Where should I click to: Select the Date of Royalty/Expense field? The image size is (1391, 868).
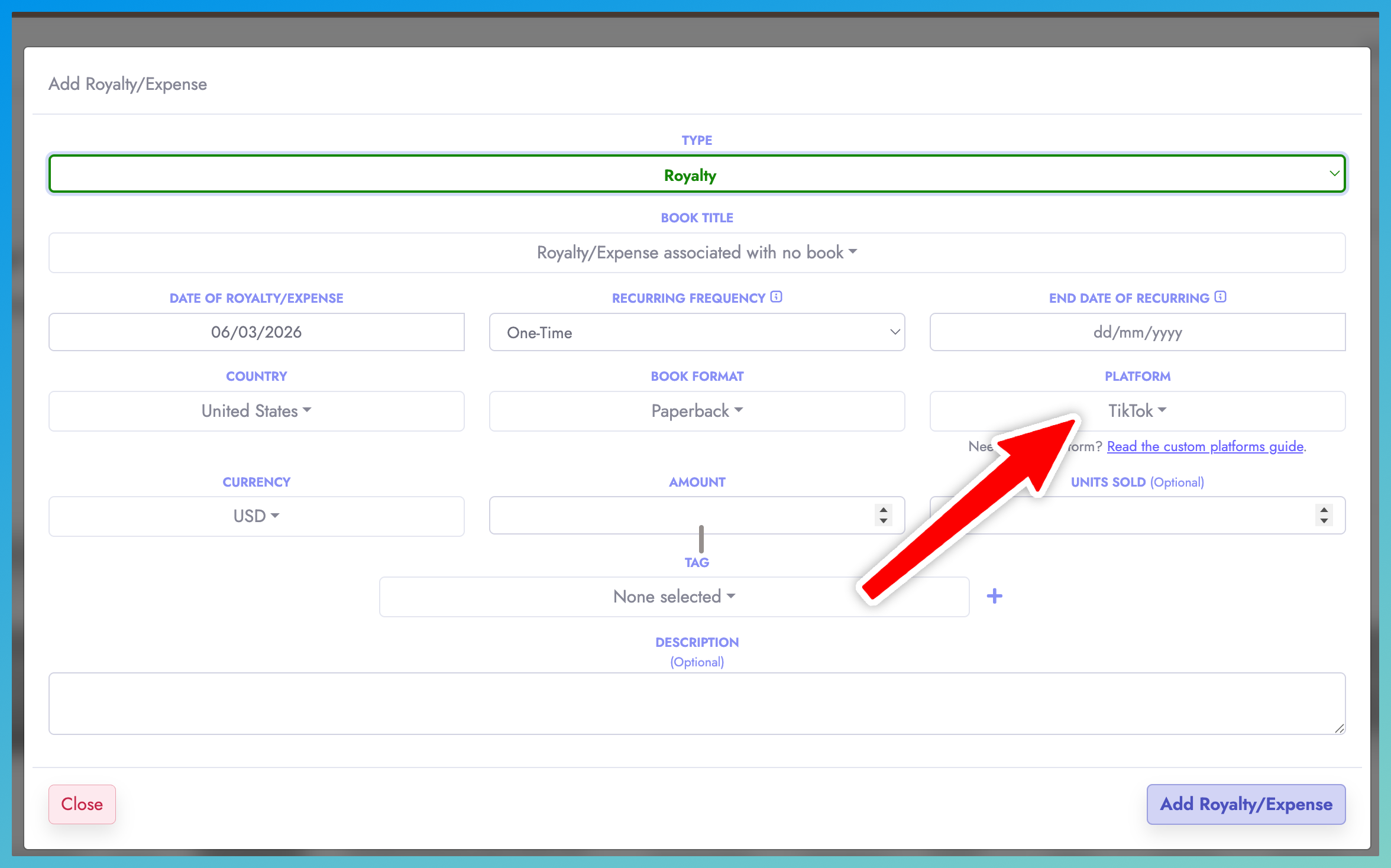coord(256,332)
